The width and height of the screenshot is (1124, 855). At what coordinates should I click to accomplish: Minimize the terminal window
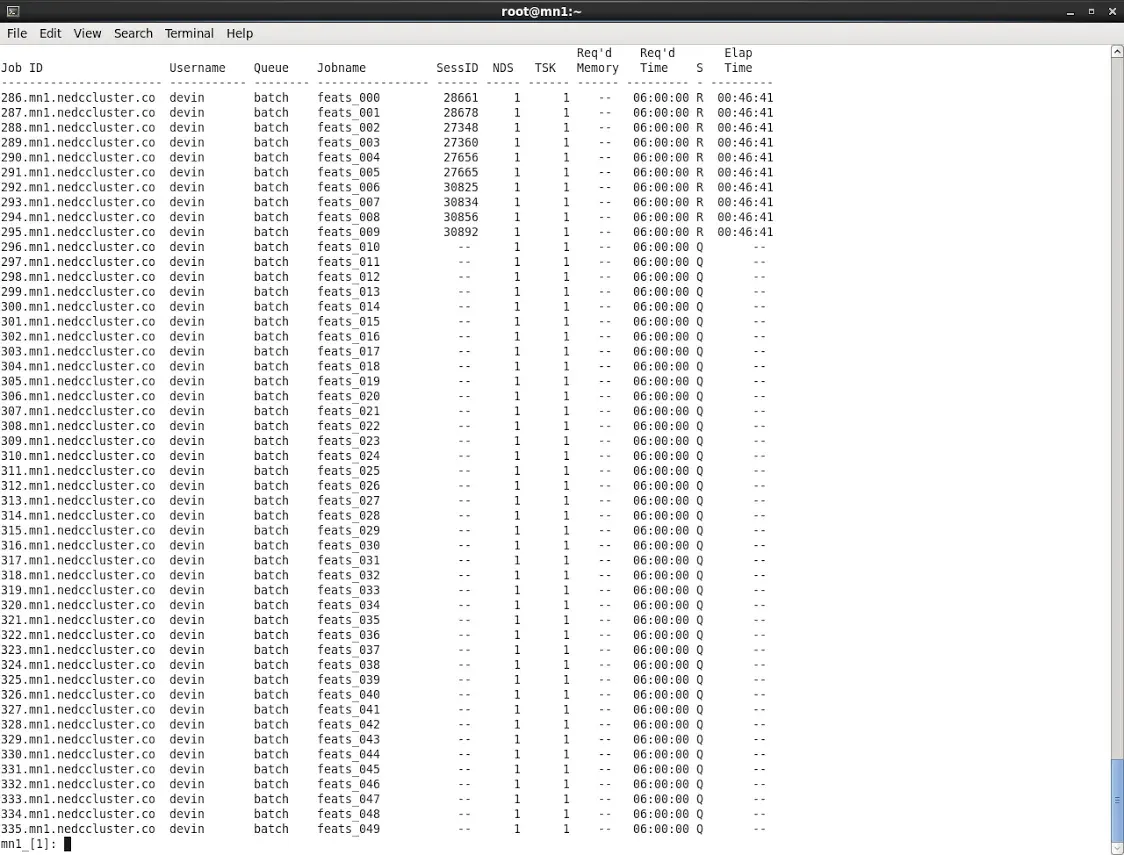click(x=1070, y=11)
